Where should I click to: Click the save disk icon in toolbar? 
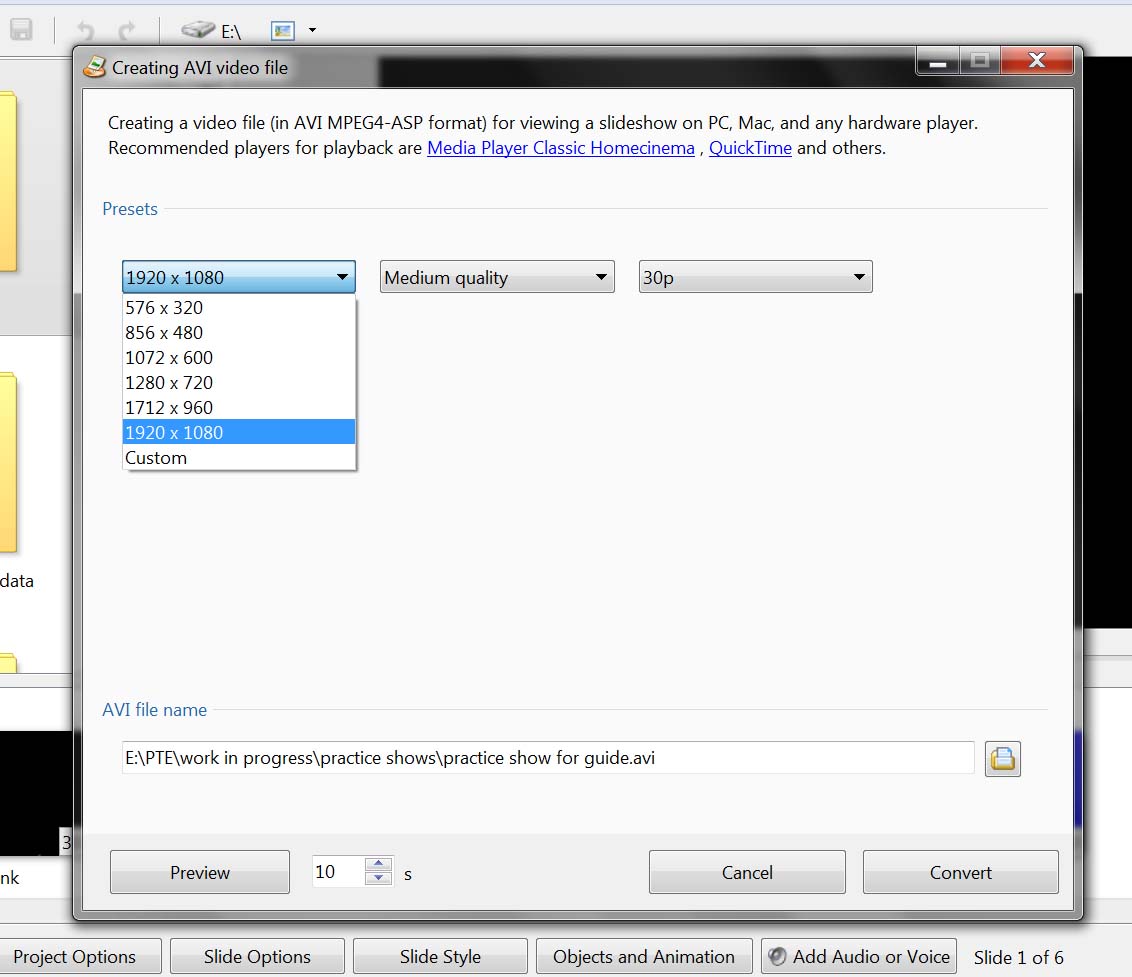21,30
